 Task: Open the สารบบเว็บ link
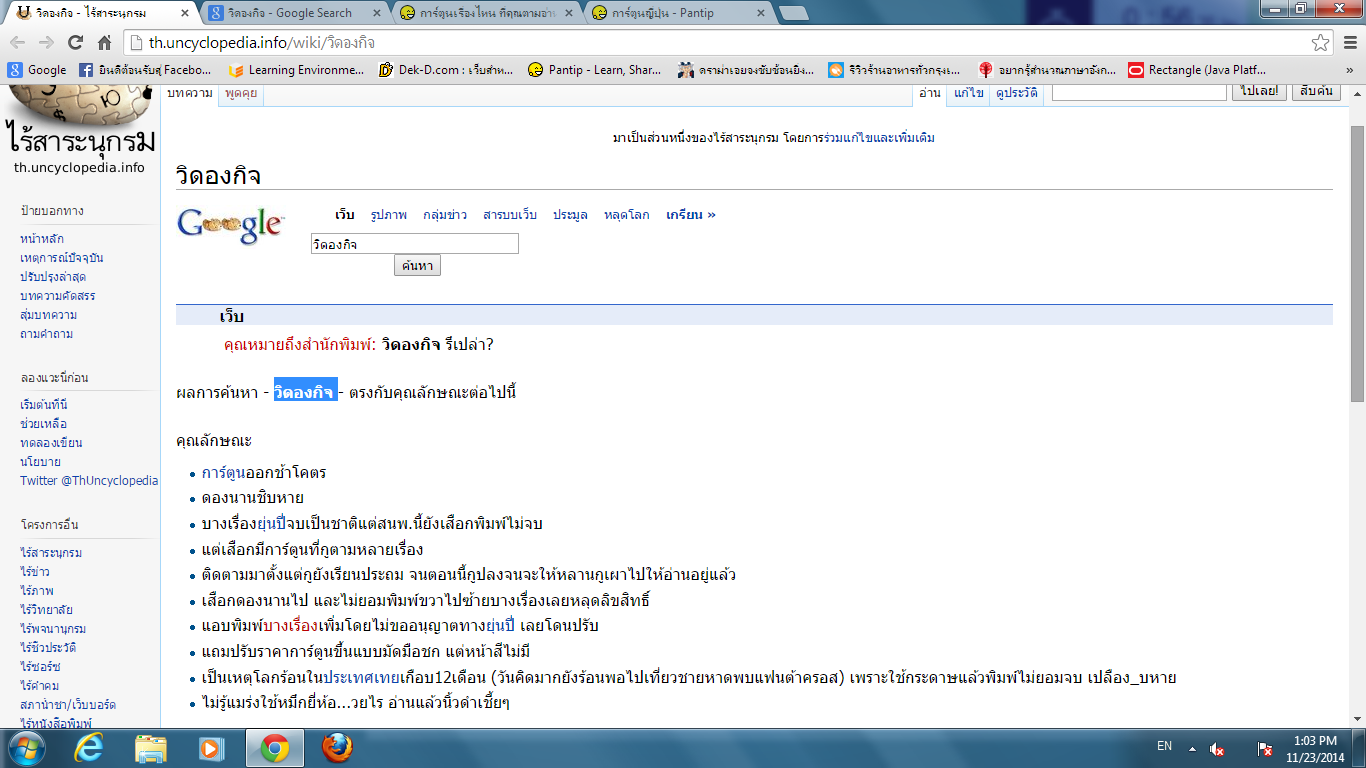coord(510,215)
